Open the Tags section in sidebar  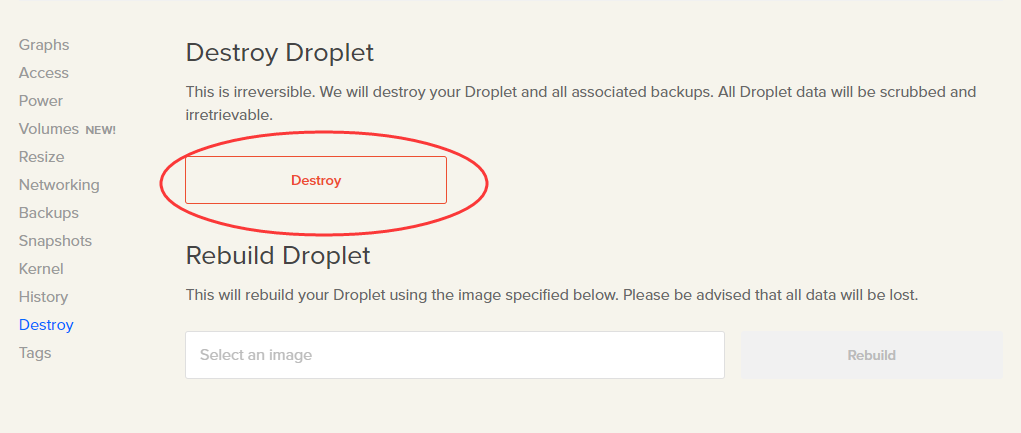[35, 353]
